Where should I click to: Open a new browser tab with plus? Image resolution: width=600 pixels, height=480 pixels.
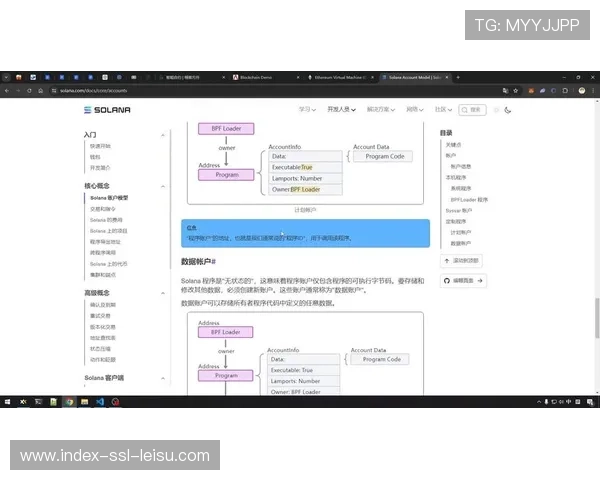(458, 77)
